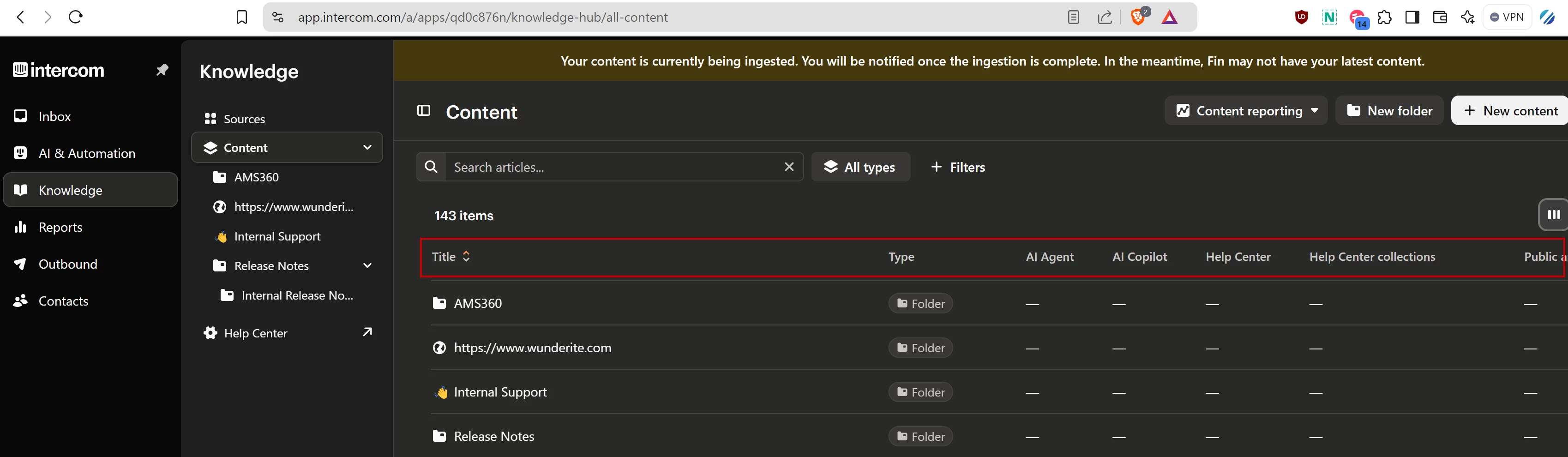Open the uBlock red shield extension

[x=1301, y=17]
